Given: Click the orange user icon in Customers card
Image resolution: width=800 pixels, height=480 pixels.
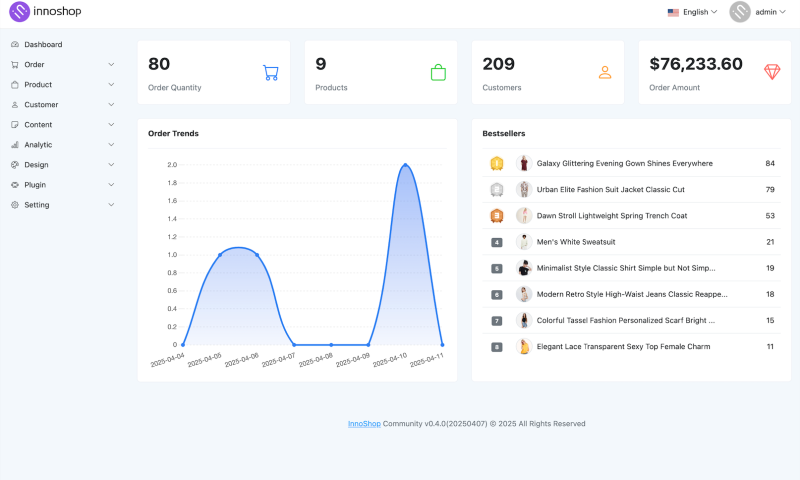Looking at the screenshot, I should tap(604, 72).
